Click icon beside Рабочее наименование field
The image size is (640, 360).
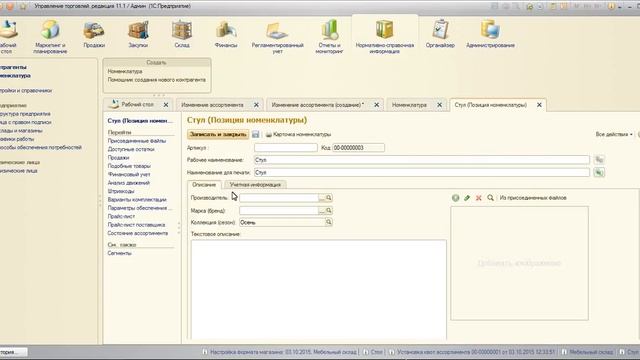coord(599,160)
